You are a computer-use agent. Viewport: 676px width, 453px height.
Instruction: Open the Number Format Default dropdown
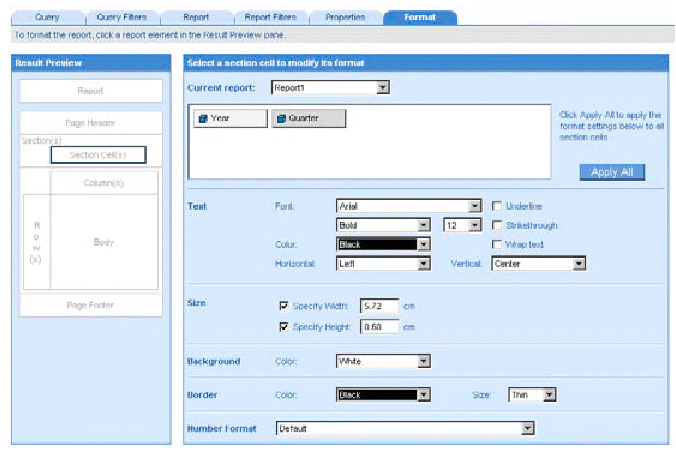click(x=527, y=429)
